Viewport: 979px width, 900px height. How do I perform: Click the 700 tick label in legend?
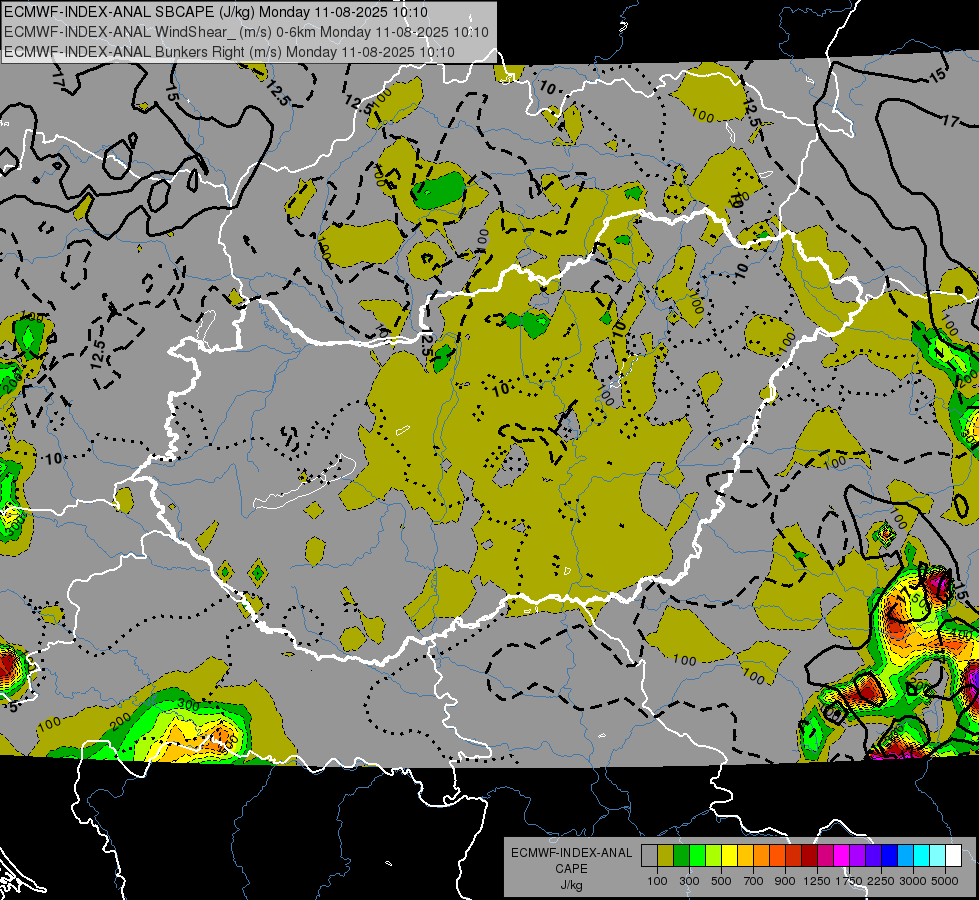tap(754, 881)
